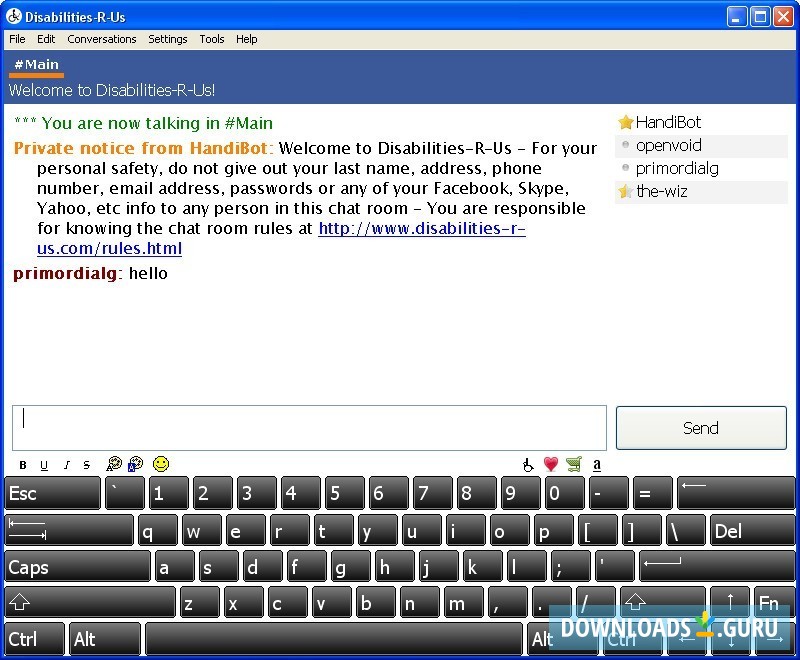The width and height of the screenshot is (800, 660).
Task: Tap the letter m key
Action: coord(464,602)
